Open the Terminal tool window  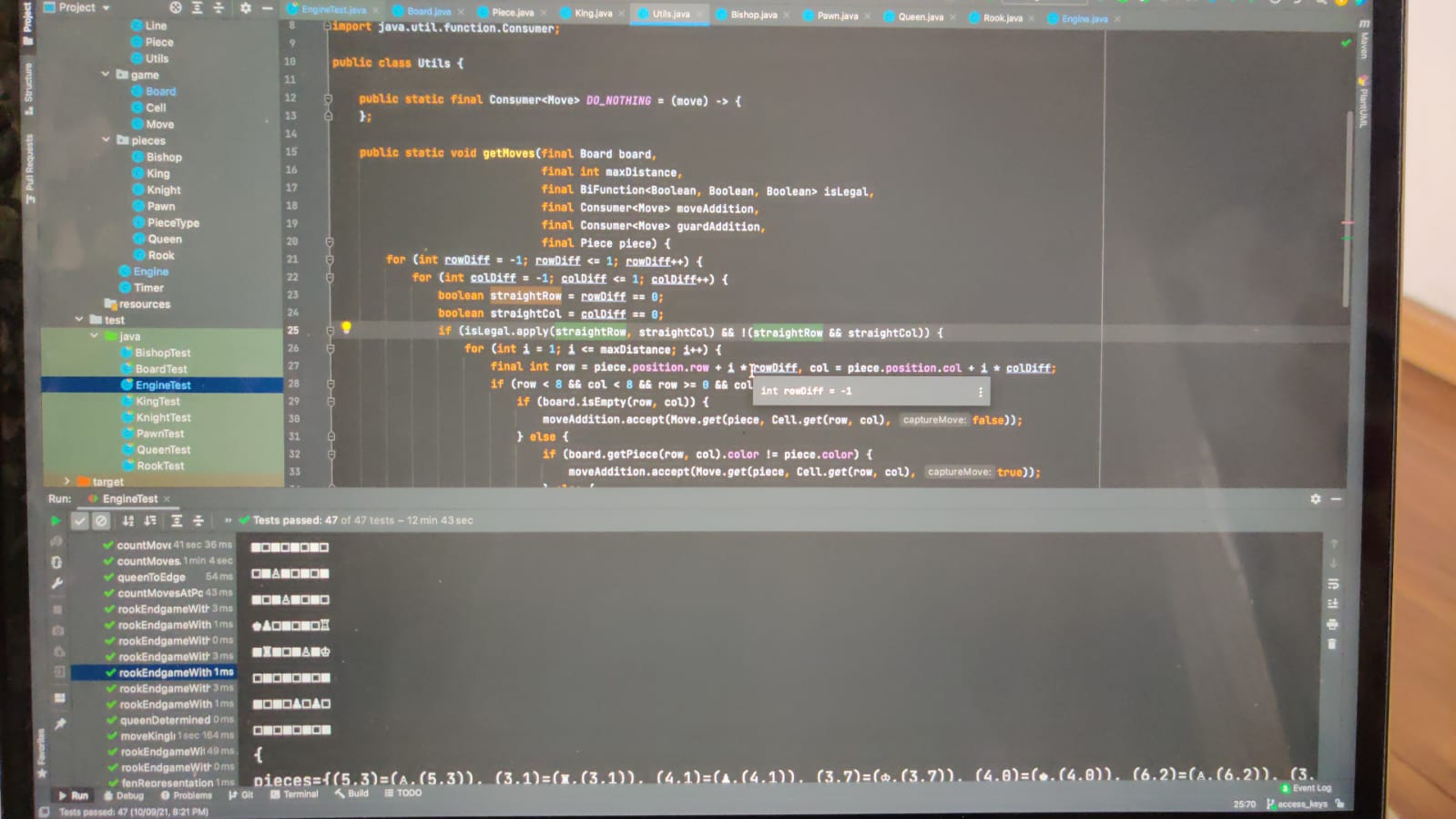[294, 794]
